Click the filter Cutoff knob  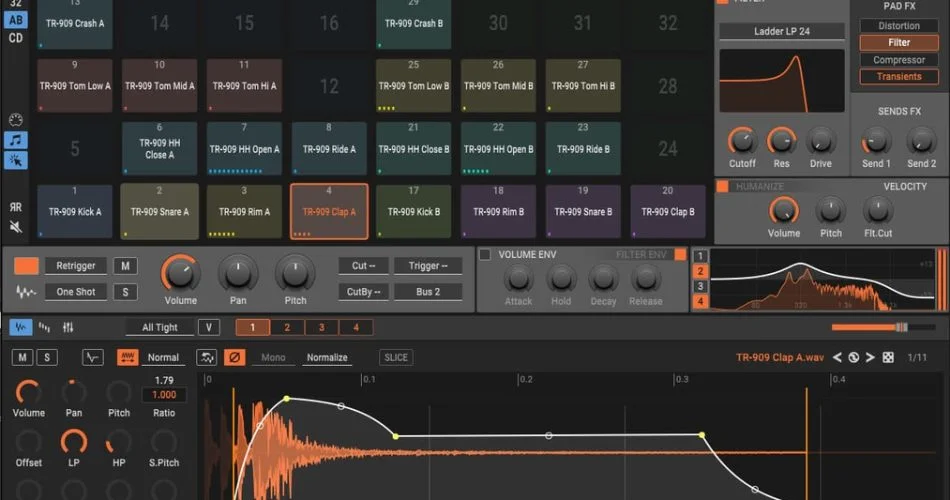pyautogui.click(x=742, y=141)
